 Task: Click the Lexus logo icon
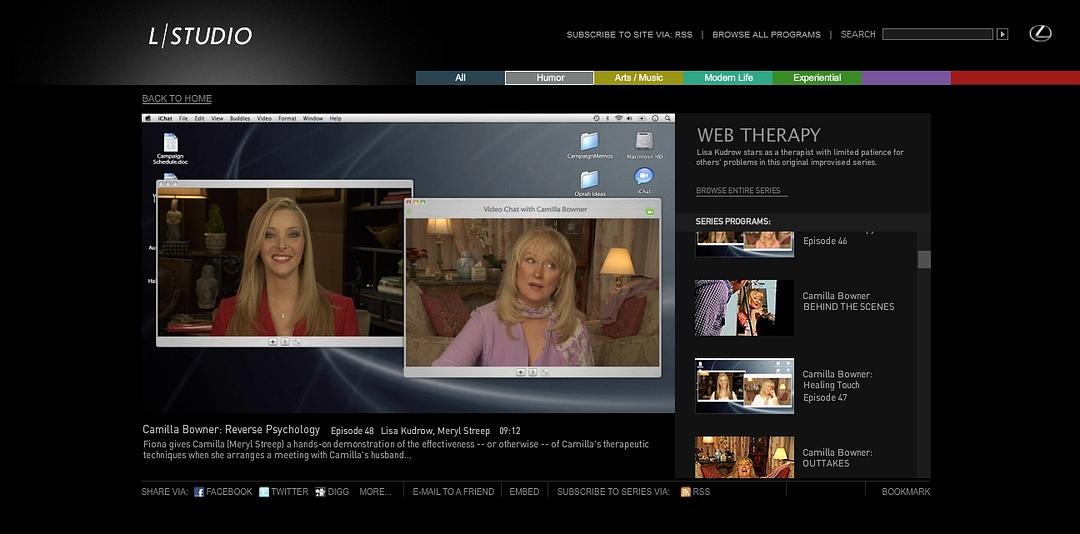click(1040, 34)
